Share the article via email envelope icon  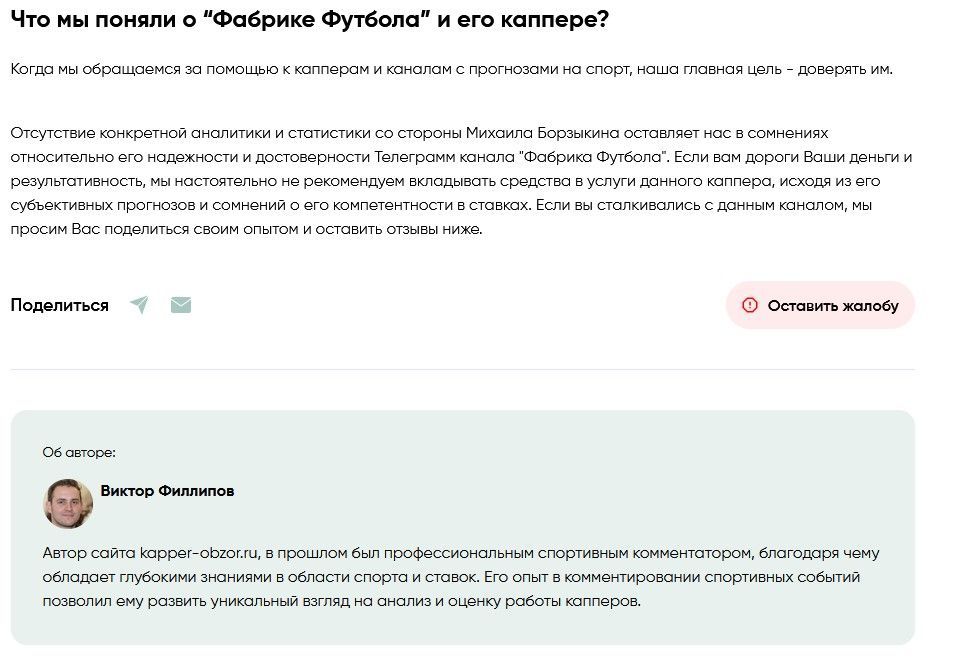[180, 305]
